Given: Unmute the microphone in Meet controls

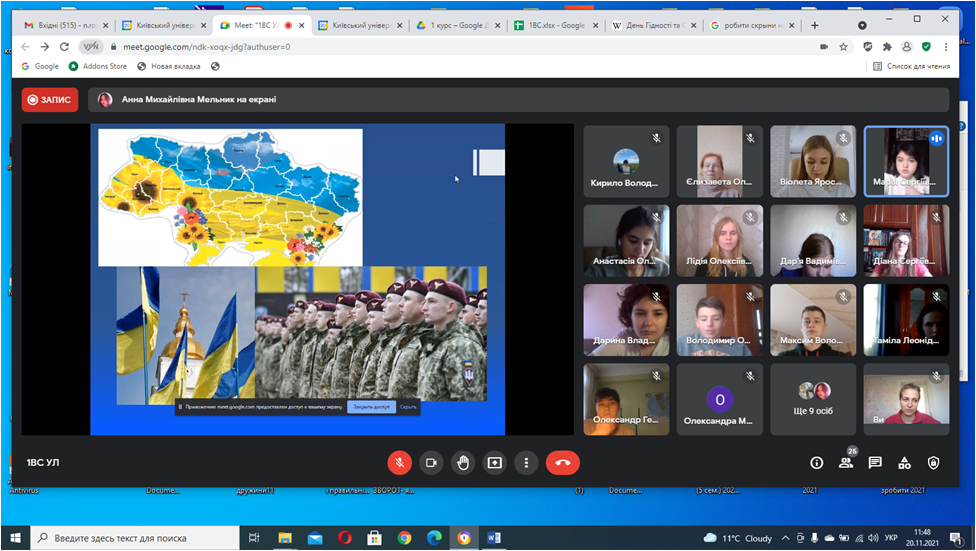Looking at the screenshot, I should coord(400,463).
